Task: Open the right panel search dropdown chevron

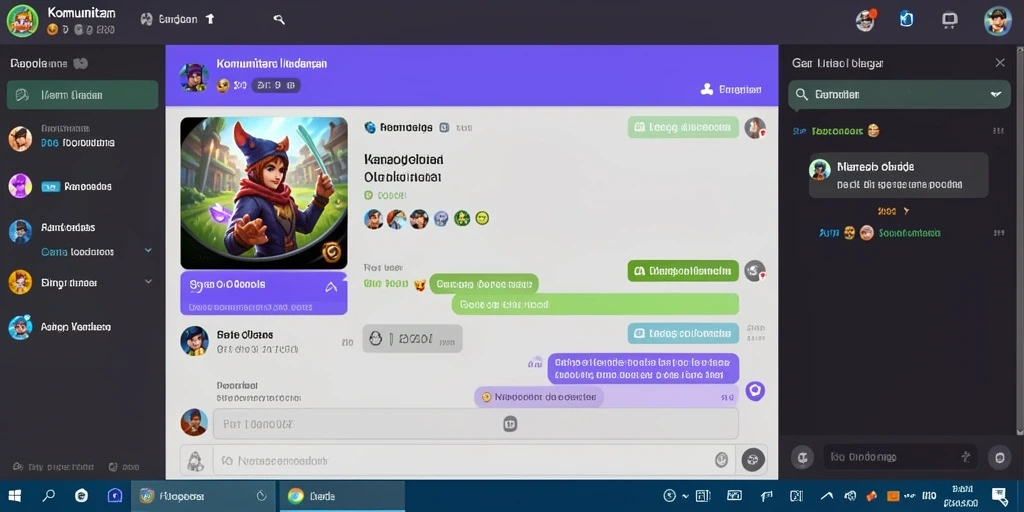Action: [x=996, y=95]
